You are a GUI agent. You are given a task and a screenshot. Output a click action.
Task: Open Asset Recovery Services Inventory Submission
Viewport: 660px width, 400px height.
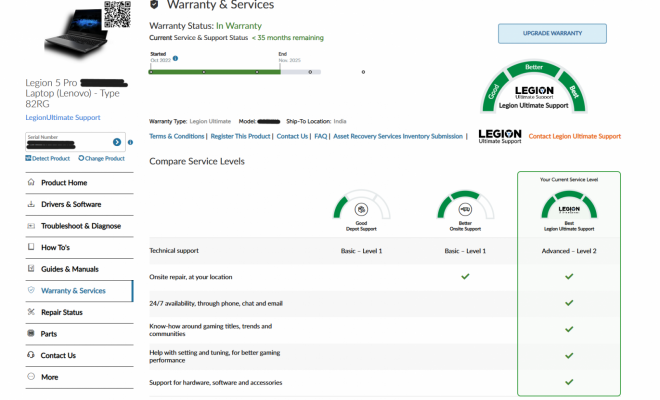tap(398, 136)
